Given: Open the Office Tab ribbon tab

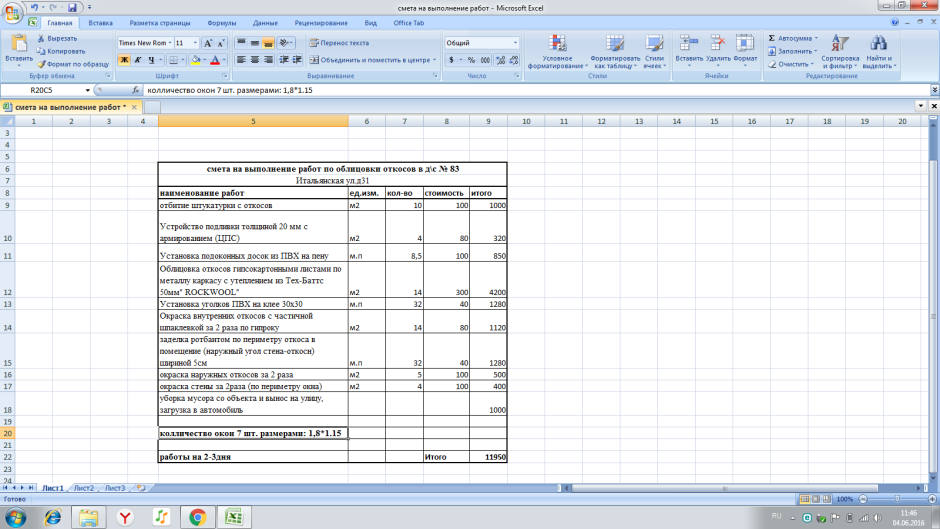Looking at the screenshot, I should coord(409,23).
